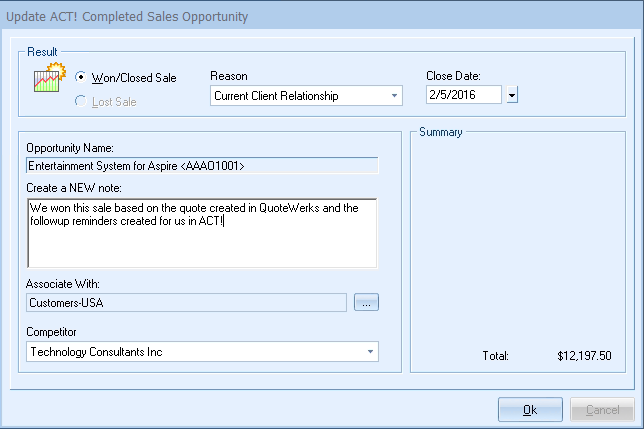This screenshot has height=429, width=644.
Task: Select the Won/Closed Sale radio button
Action: tap(81, 78)
